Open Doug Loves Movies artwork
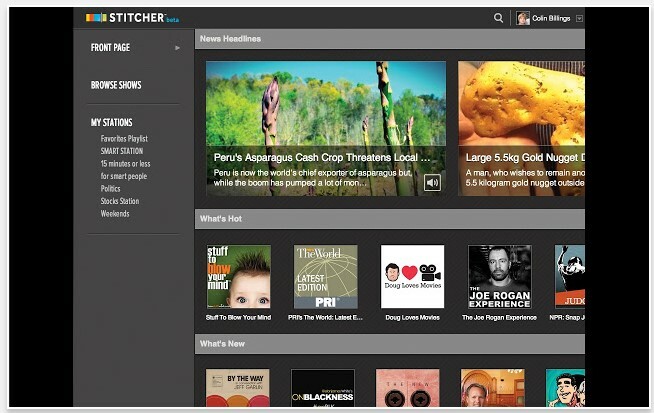Screen dimensions: 654x413 pyautogui.click(x=413, y=277)
